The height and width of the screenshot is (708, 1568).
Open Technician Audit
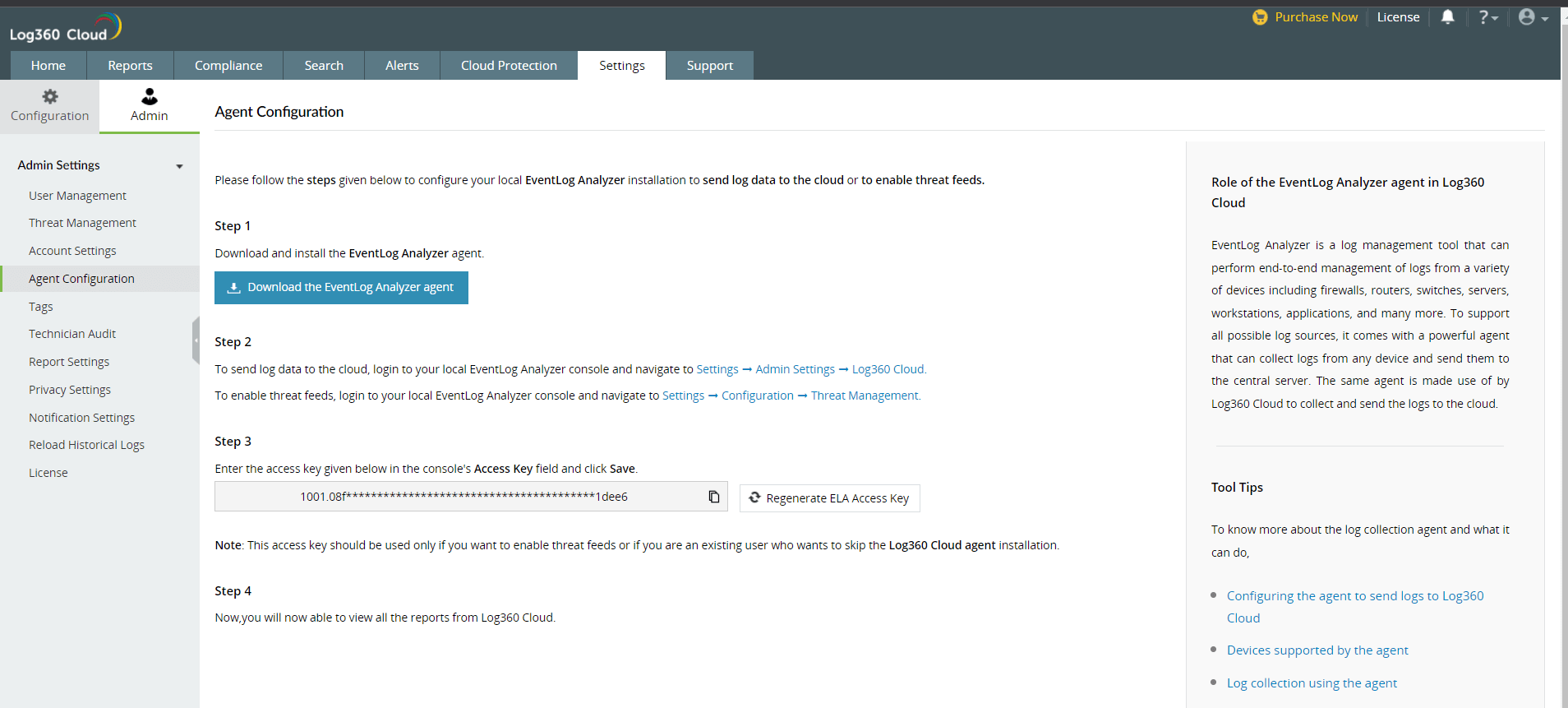pos(72,334)
